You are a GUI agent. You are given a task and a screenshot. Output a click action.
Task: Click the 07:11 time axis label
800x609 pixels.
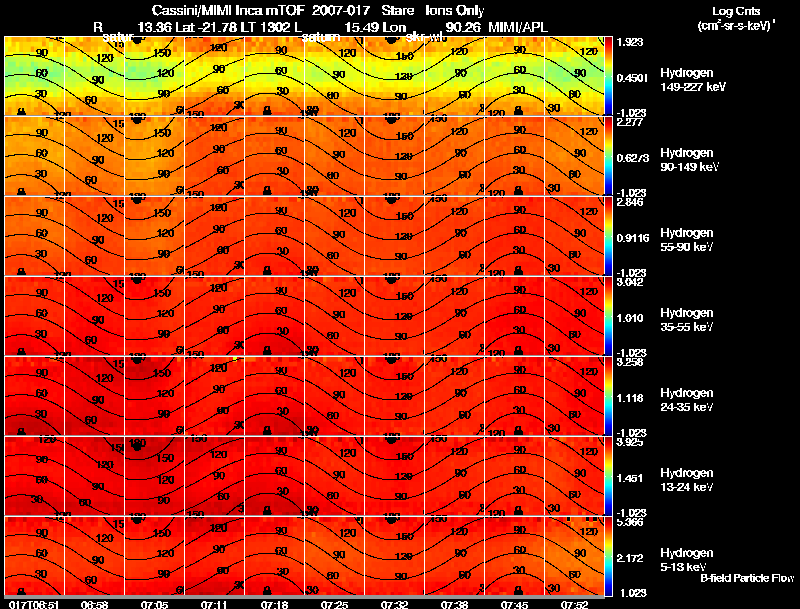pyautogui.click(x=214, y=604)
